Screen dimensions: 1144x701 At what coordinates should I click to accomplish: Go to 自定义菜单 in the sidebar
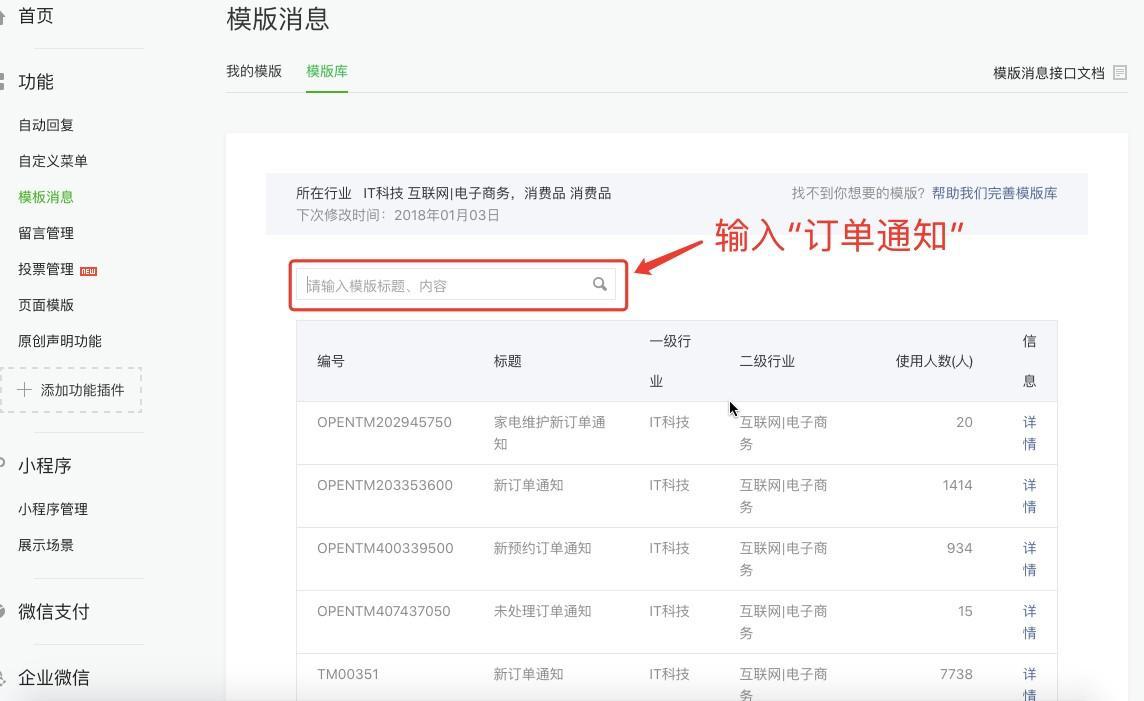tap(53, 161)
